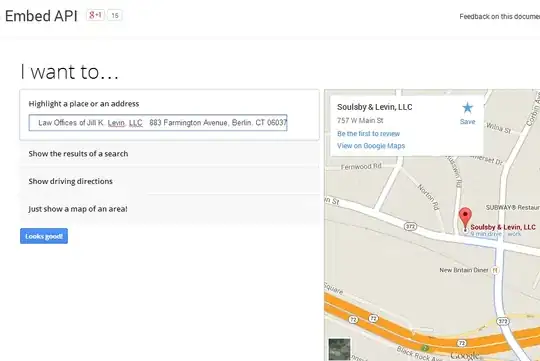Click the Soulsby & Levin, LLC card title
The width and height of the screenshot is (540, 361).
375,107
